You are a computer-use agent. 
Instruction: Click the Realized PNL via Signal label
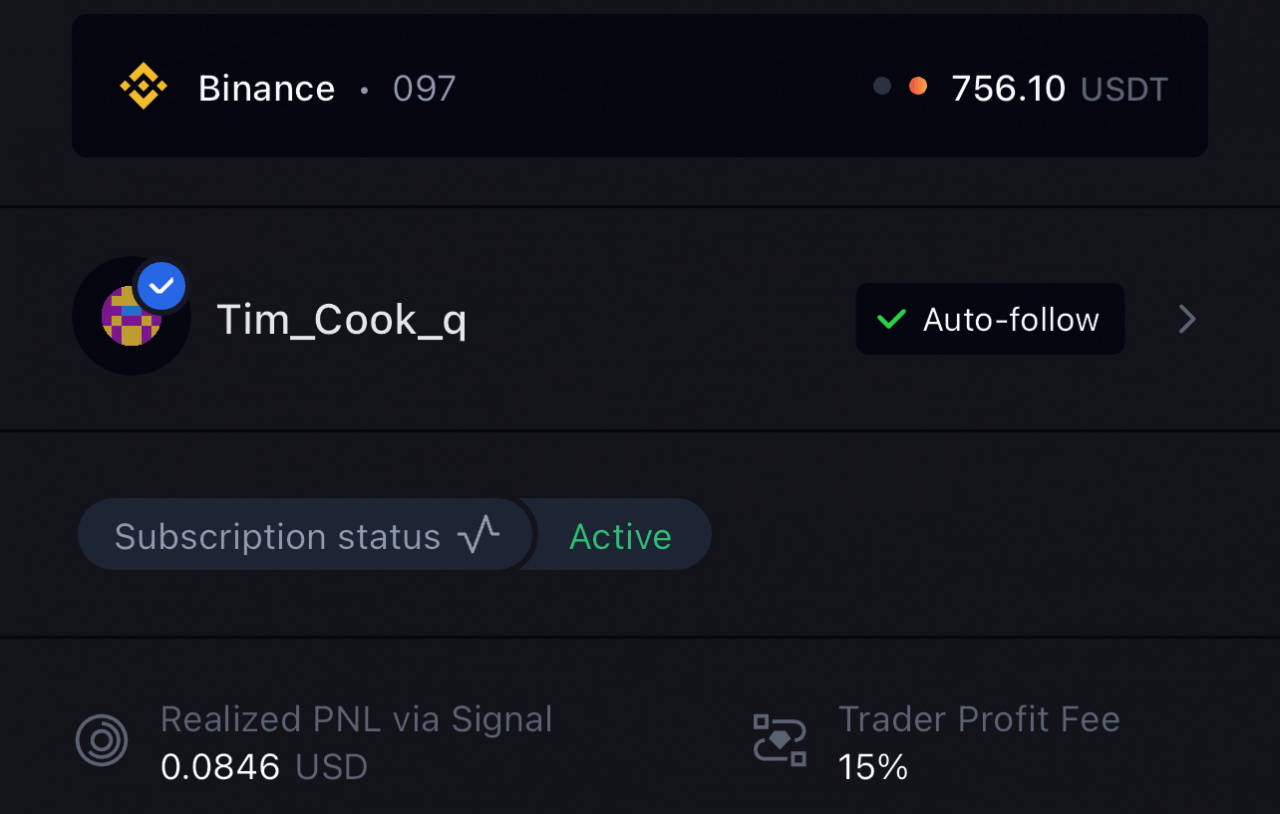click(356, 719)
